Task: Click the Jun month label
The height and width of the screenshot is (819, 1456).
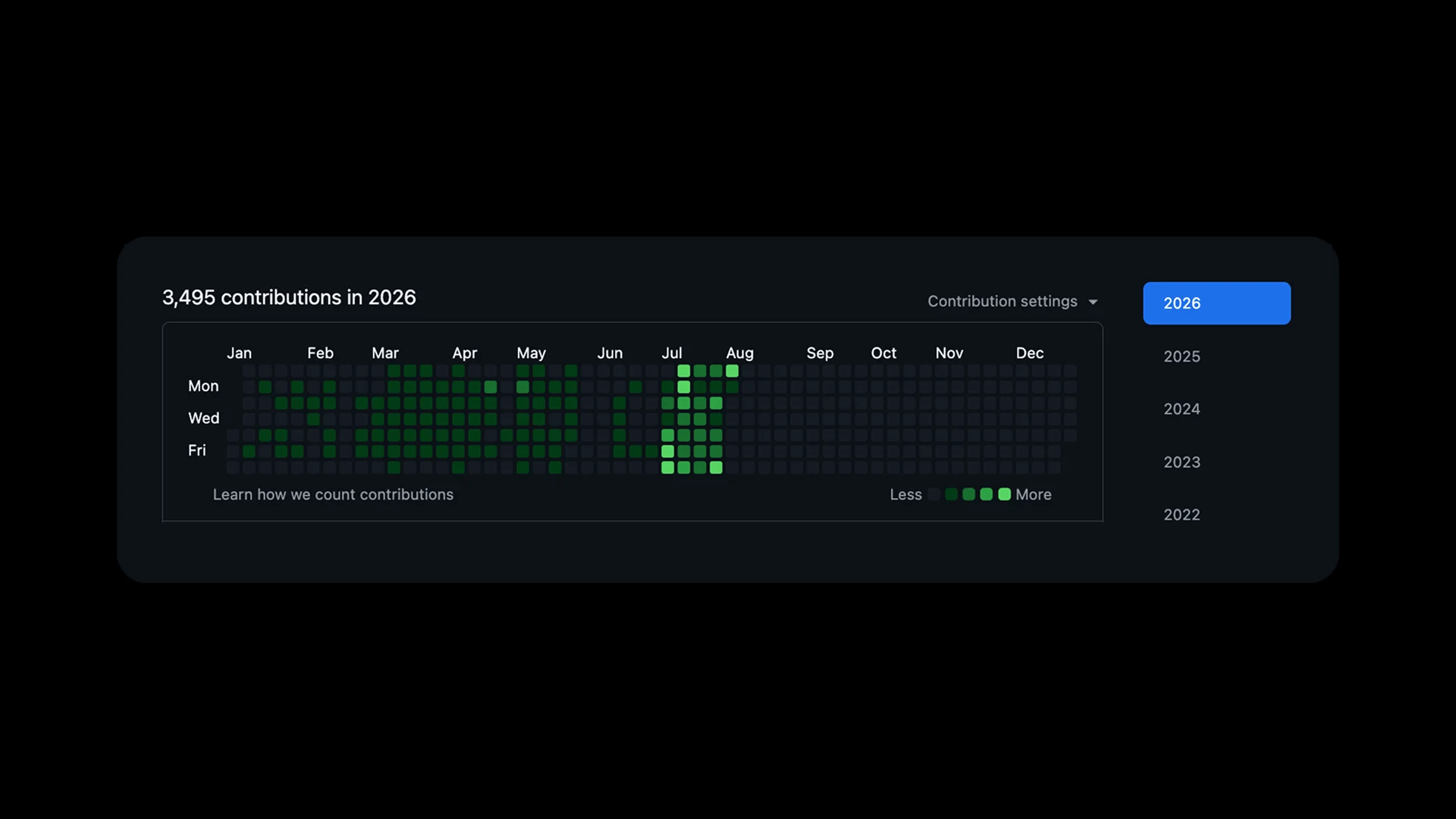Action: [610, 353]
